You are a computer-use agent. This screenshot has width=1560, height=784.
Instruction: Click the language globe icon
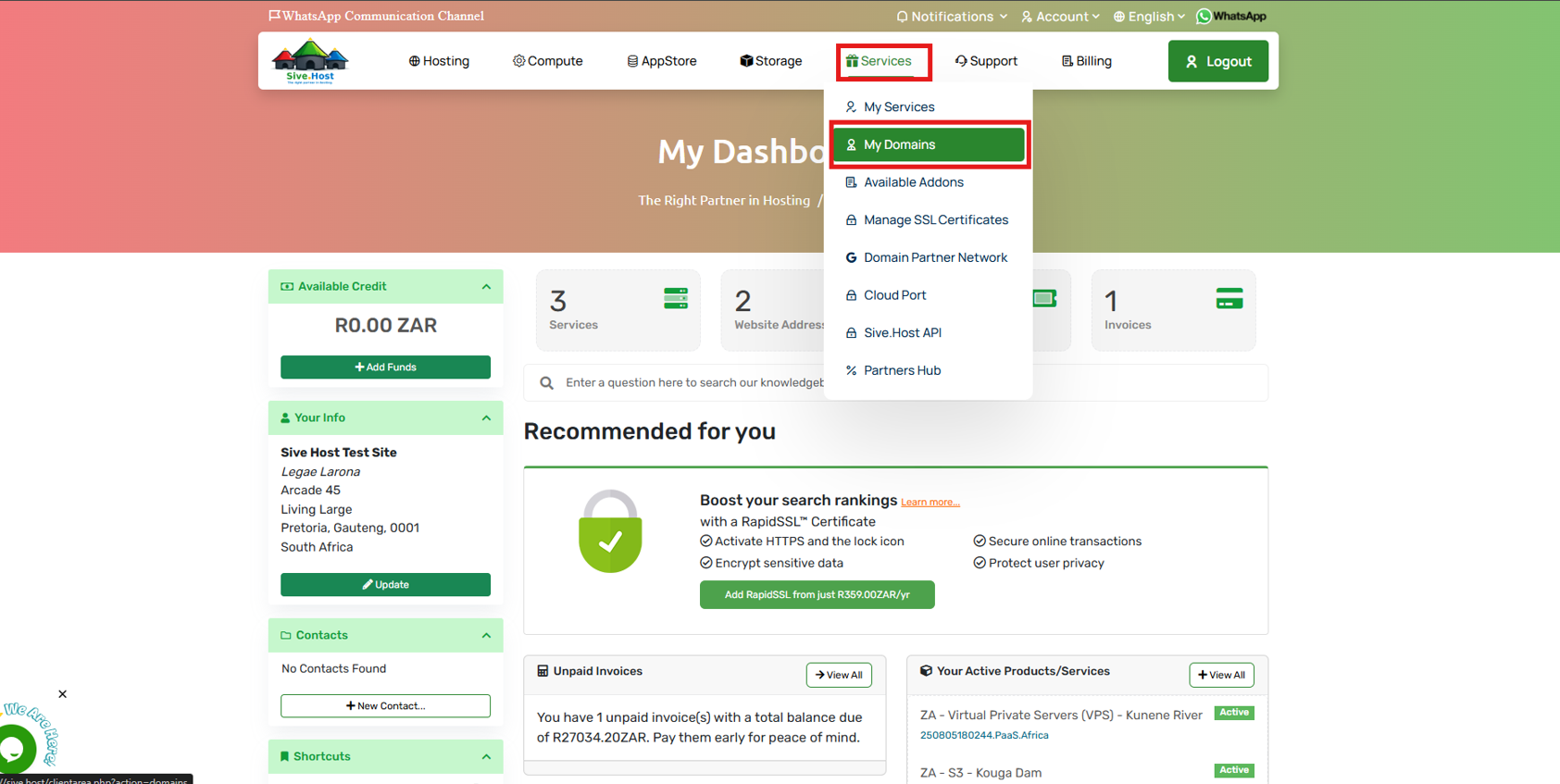click(1119, 17)
